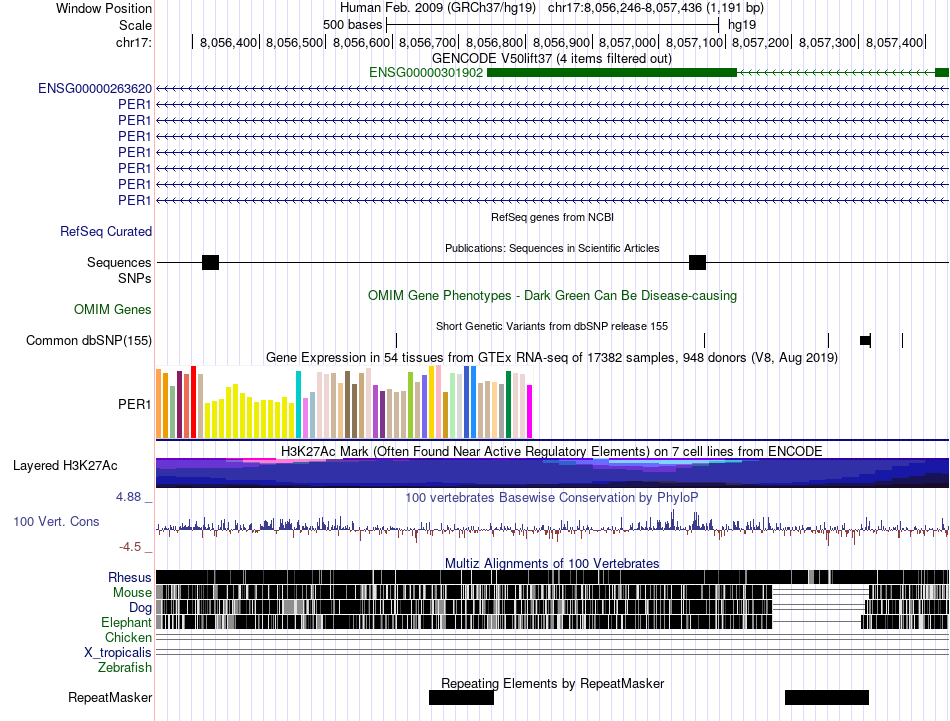Click 'RefSeq genes from NCBI' track title
The width and height of the screenshot is (950, 721).
click(x=553, y=217)
